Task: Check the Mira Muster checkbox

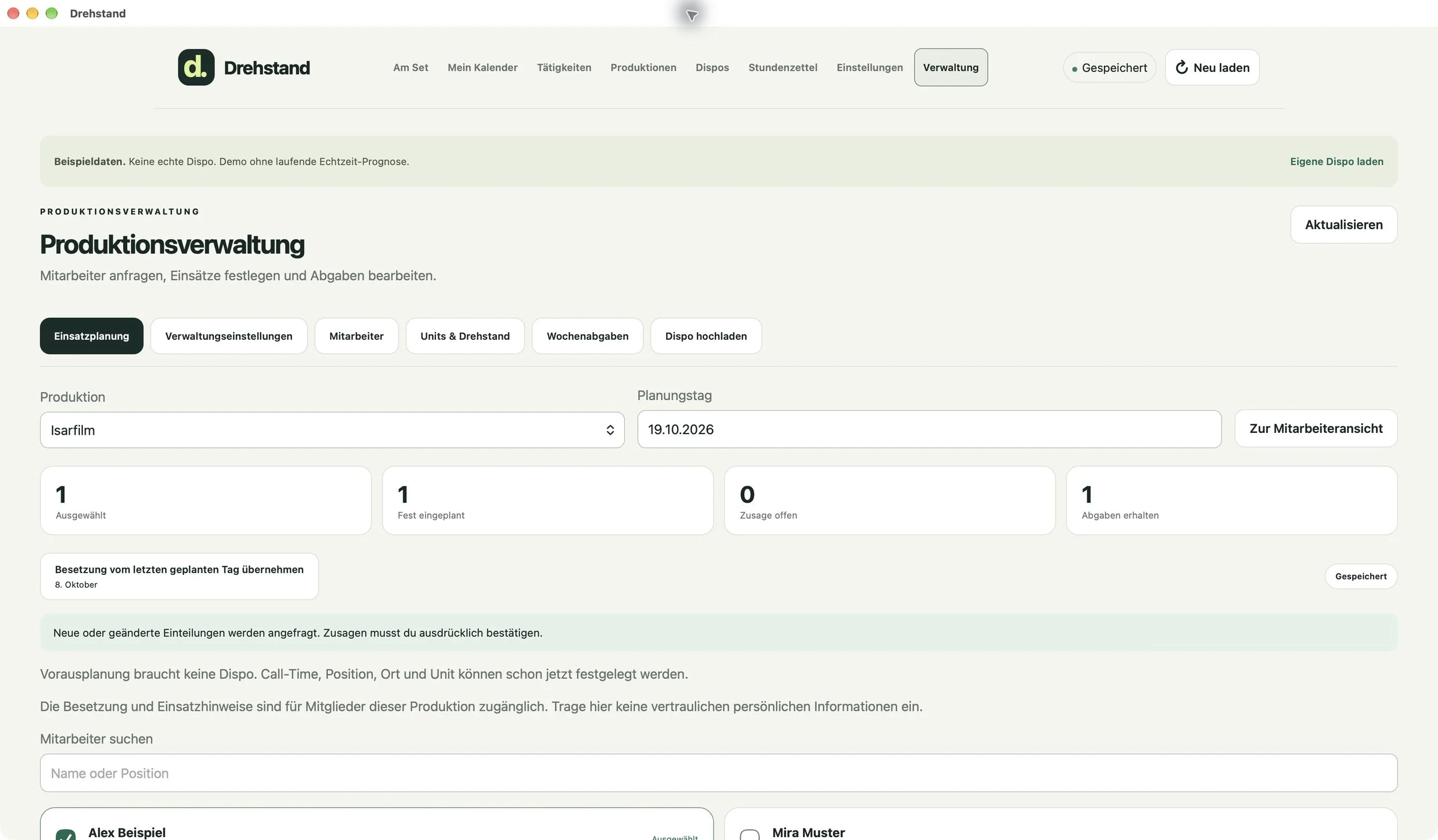Action: 749,834
